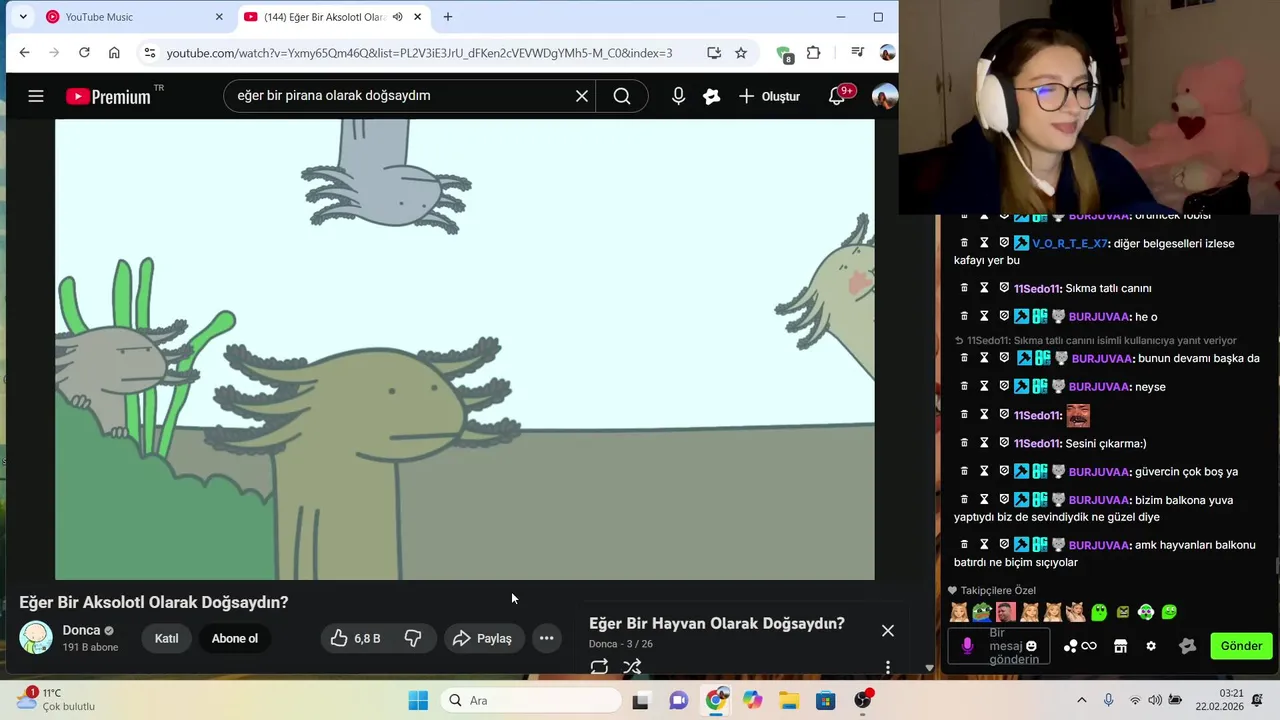The width and height of the screenshot is (1280, 720).
Task: Open the Donca channel name link
Action: point(81,630)
